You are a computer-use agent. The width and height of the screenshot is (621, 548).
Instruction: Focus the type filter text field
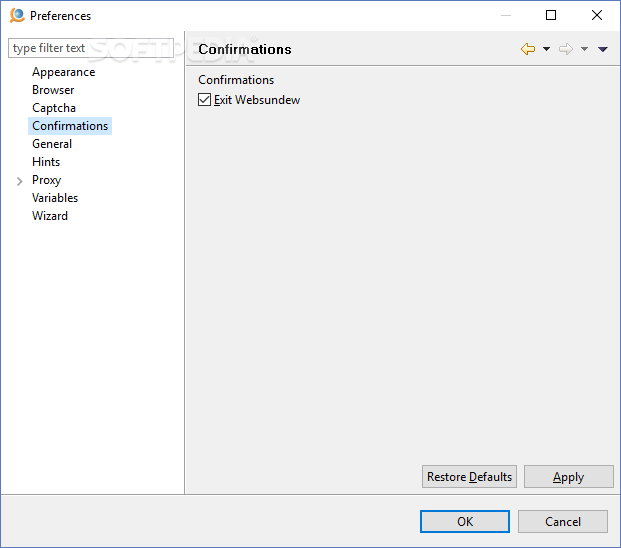click(x=91, y=48)
